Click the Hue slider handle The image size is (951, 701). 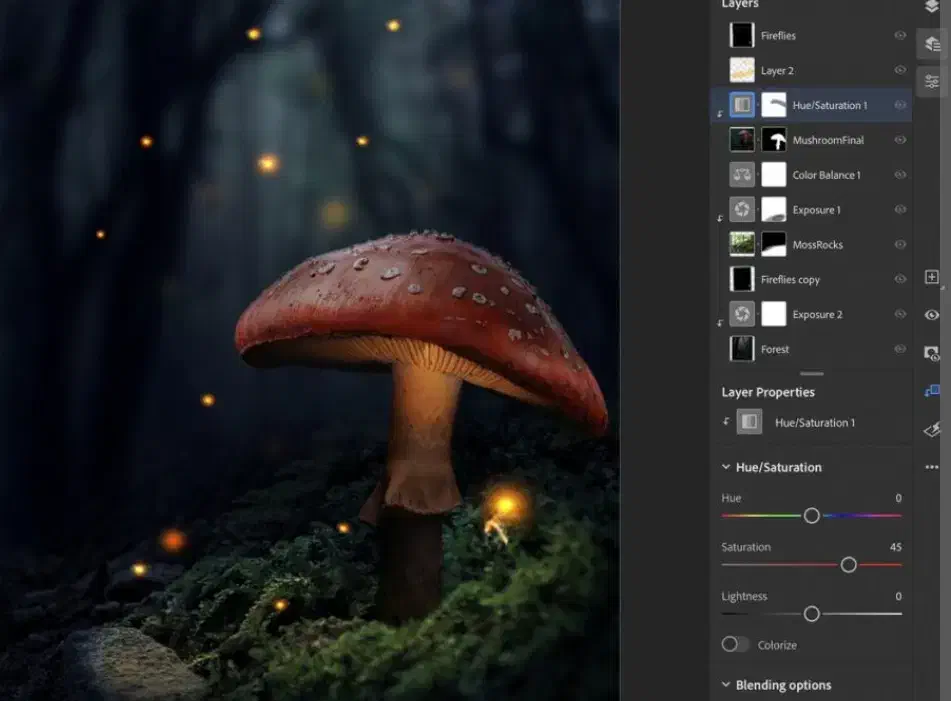812,516
